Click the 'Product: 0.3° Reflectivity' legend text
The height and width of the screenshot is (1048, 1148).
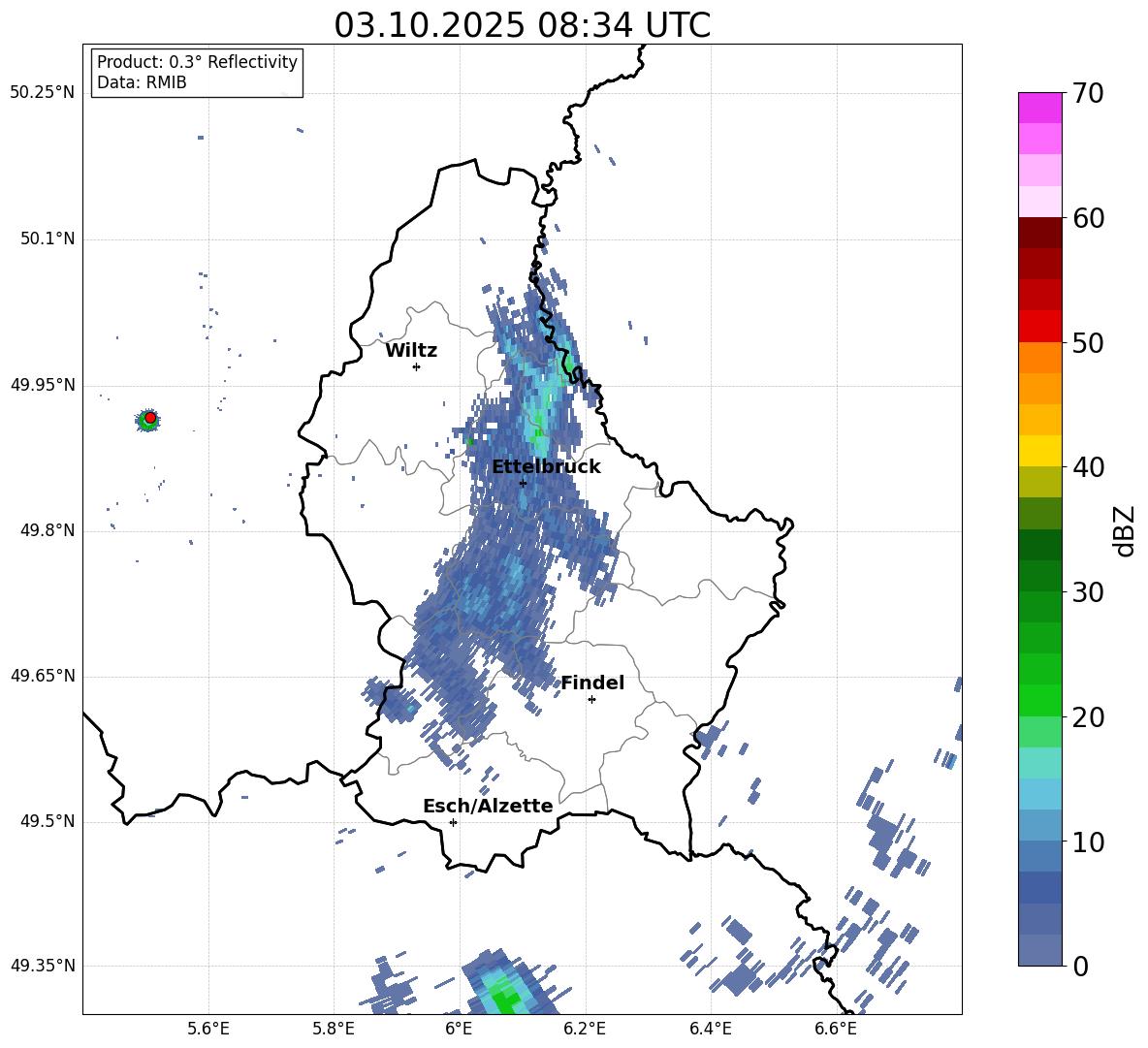coord(197,61)
